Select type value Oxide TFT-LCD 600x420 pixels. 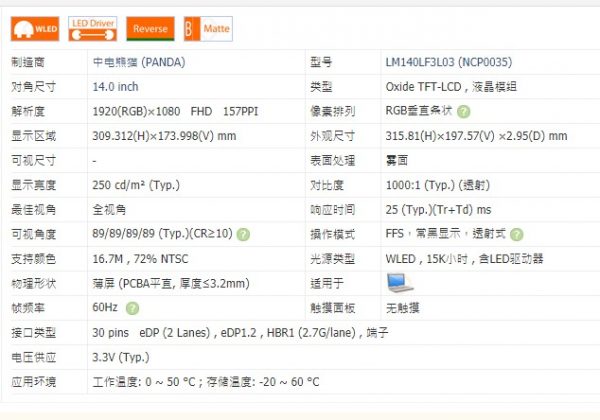pos(423,87)
